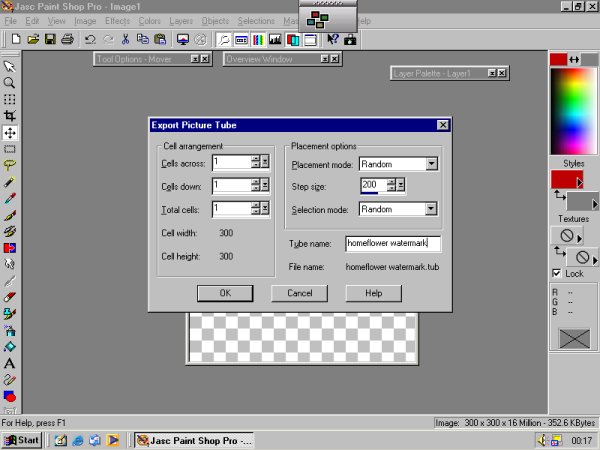Click the Cut scissors icon
The height and width of the screenshot is (450, 600).
pos(125,40)
